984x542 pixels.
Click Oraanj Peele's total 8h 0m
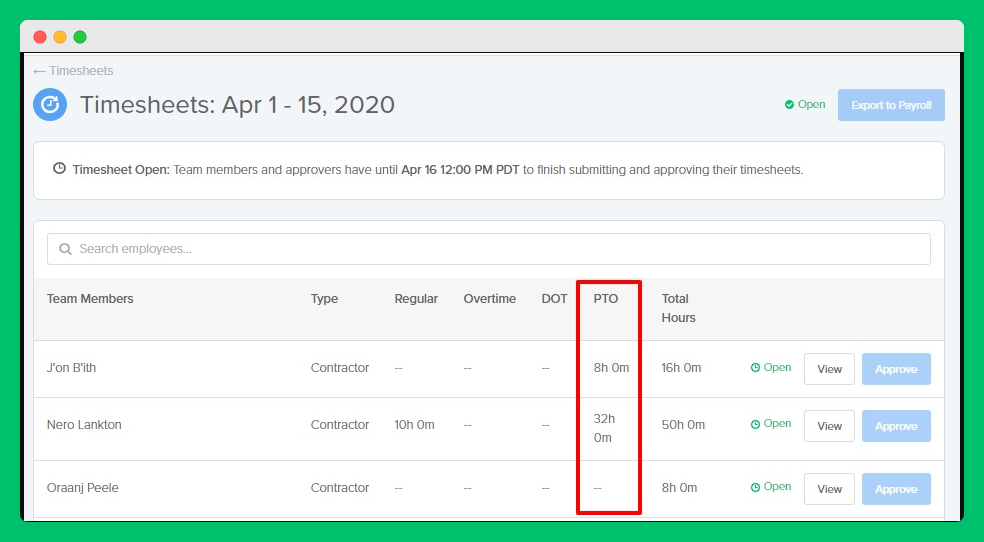point(679,487)
